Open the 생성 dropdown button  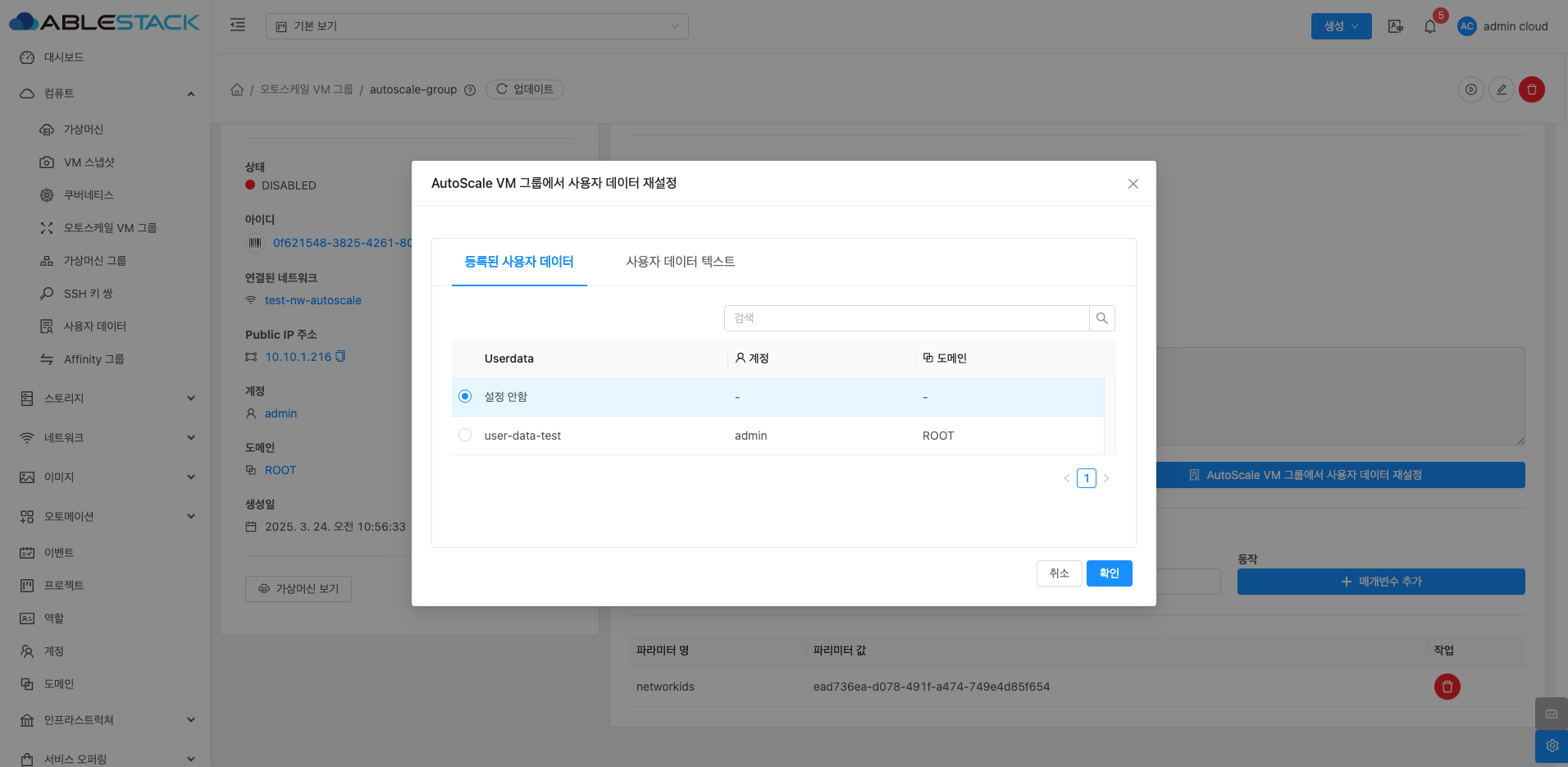[1340, 26]
